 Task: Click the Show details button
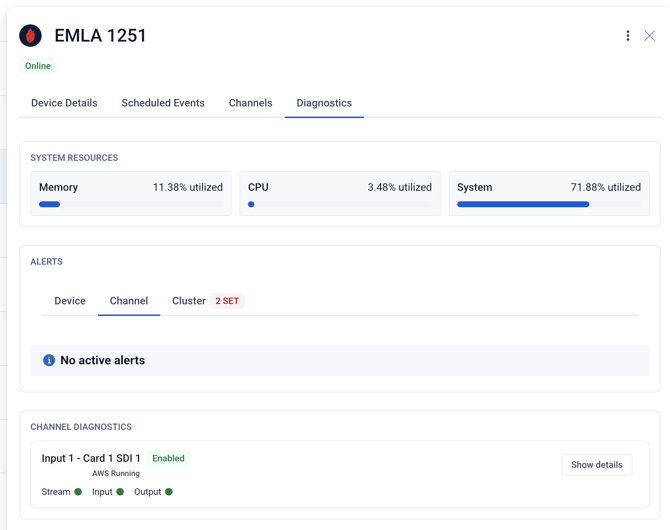[597, 465]
